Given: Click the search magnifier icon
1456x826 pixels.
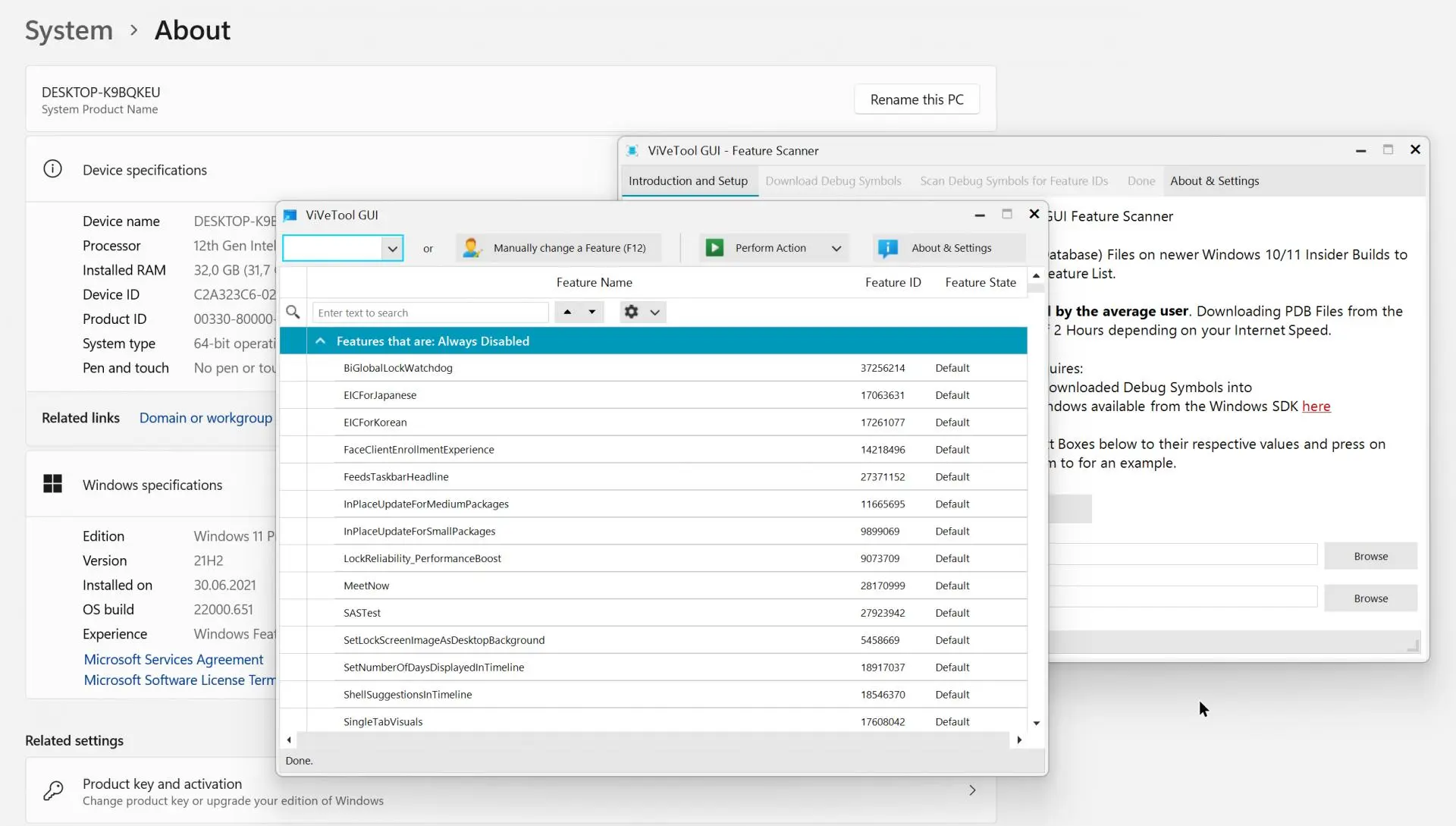Looking at the screenshot, I should pyautogui.click(x=293, y=312).
